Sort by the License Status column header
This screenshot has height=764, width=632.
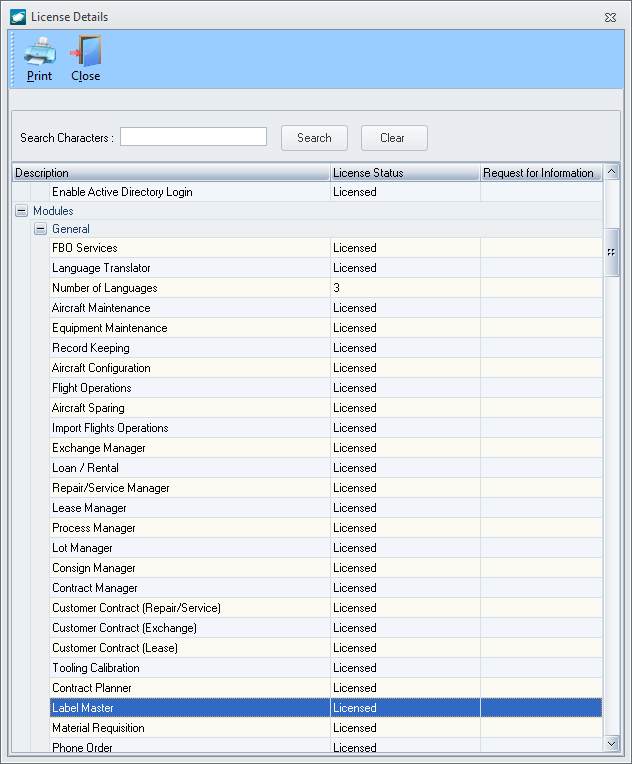point(405,172)
